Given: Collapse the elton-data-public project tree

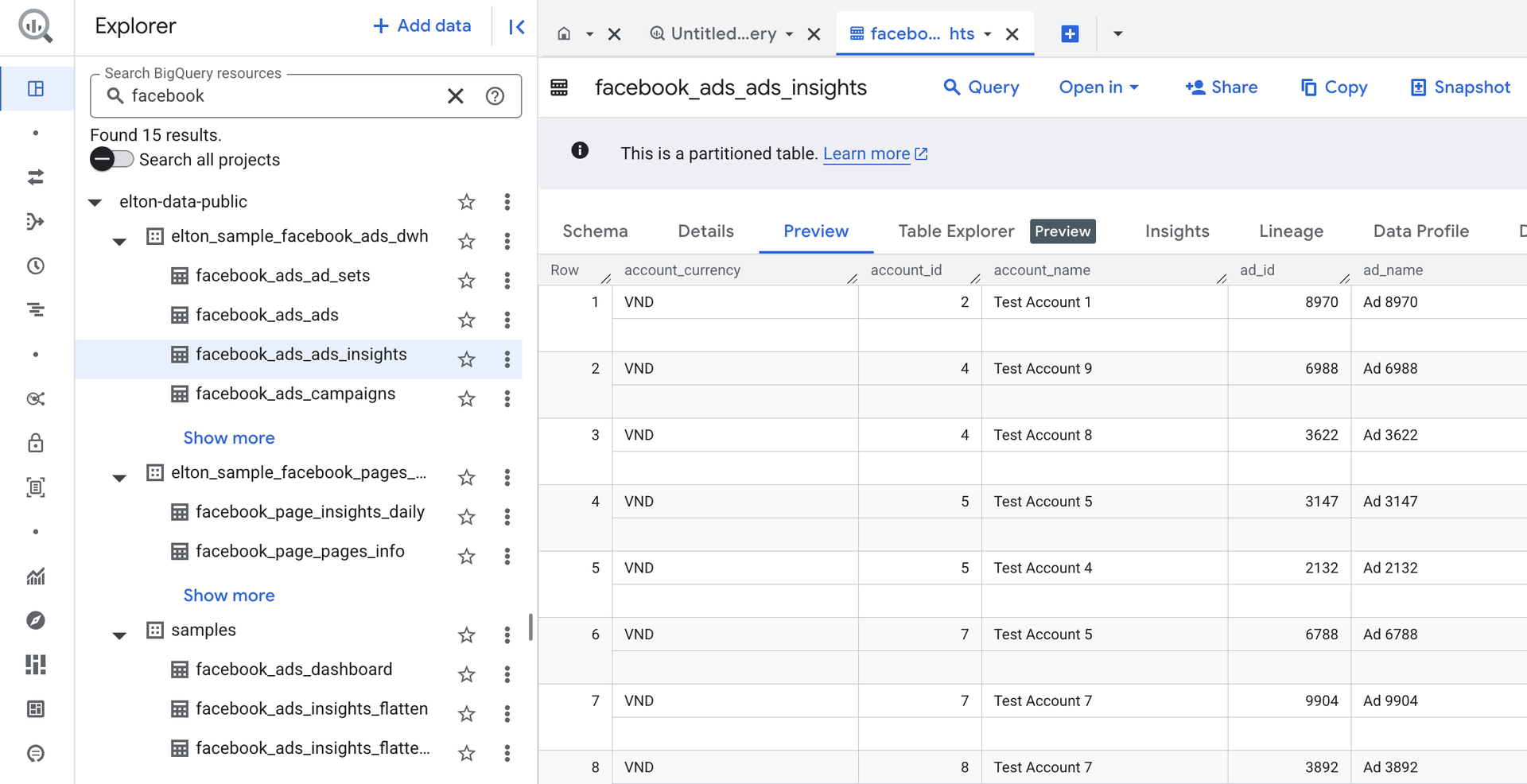Looking at the screenshot, I should (x=95, y=203).
